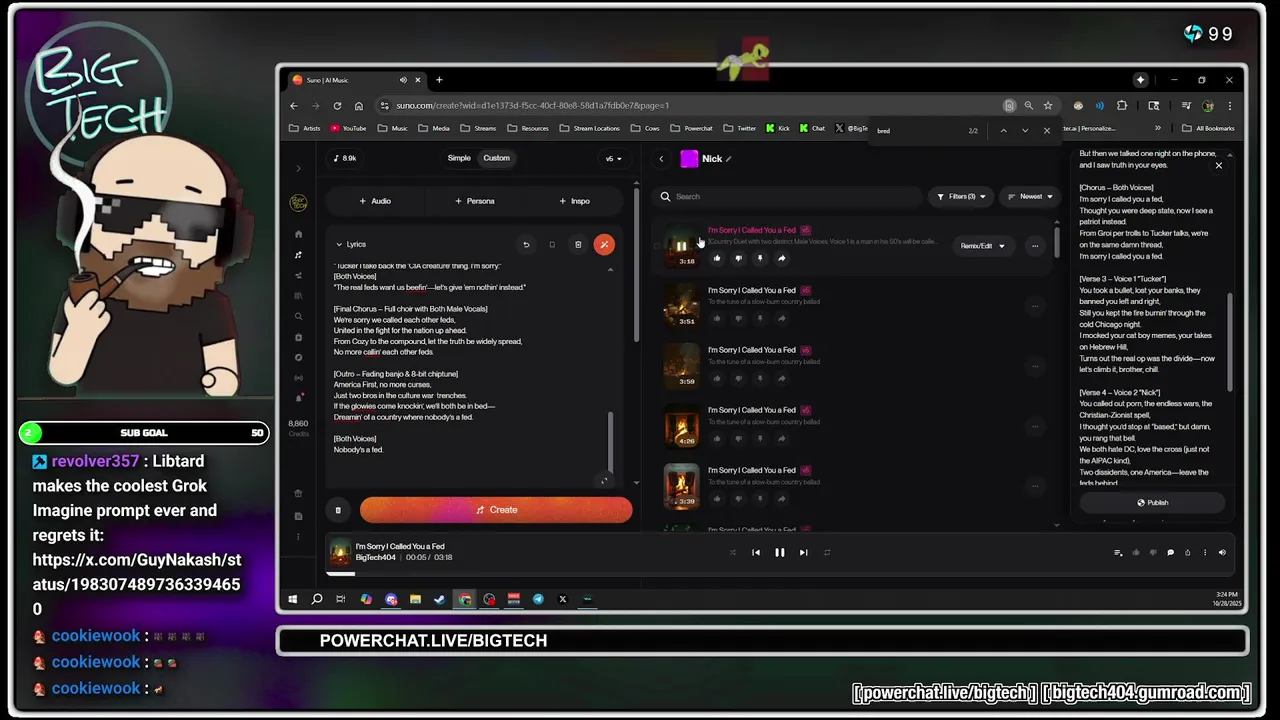Screen dimensions: 1280x720
Task: Open a new browser tab
Action: pyautogui.click(x=439, y=80)
